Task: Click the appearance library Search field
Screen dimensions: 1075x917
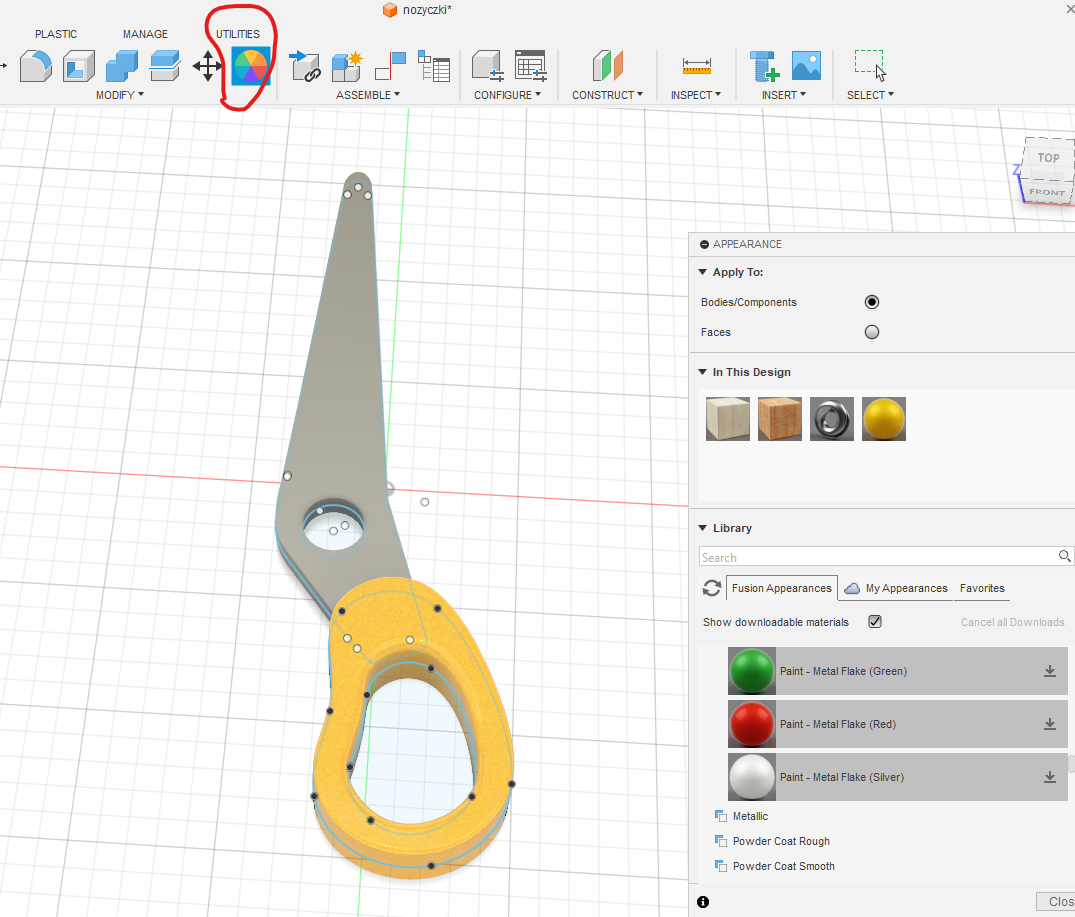Action: coord(878,557)
